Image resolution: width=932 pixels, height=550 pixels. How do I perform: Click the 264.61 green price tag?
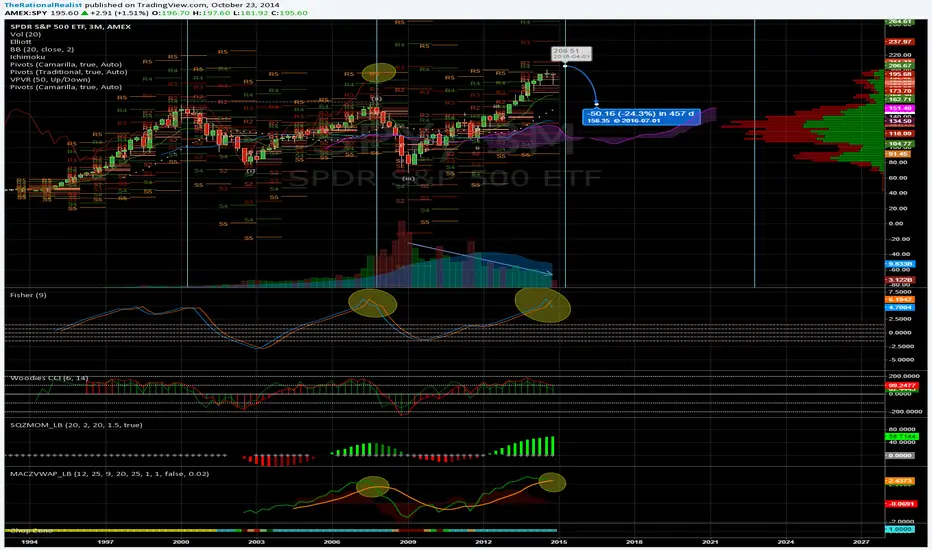coord(900,22)
